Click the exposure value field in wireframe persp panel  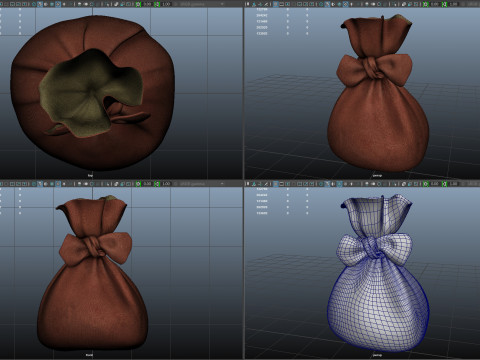tap(434, 184)
